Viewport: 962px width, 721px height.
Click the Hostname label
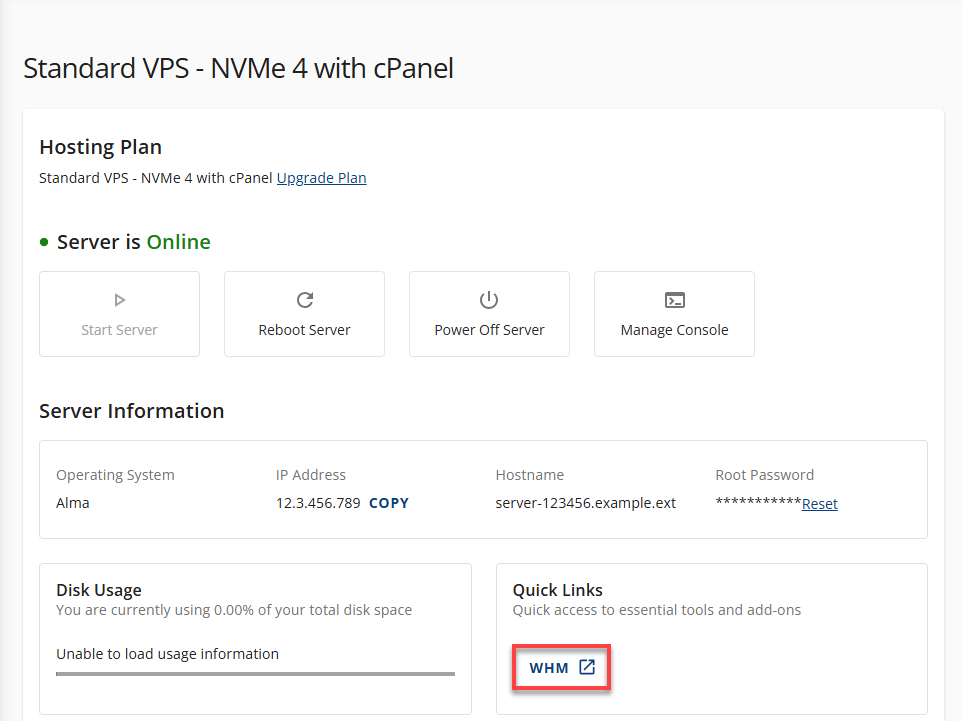(x=529, y=475)
